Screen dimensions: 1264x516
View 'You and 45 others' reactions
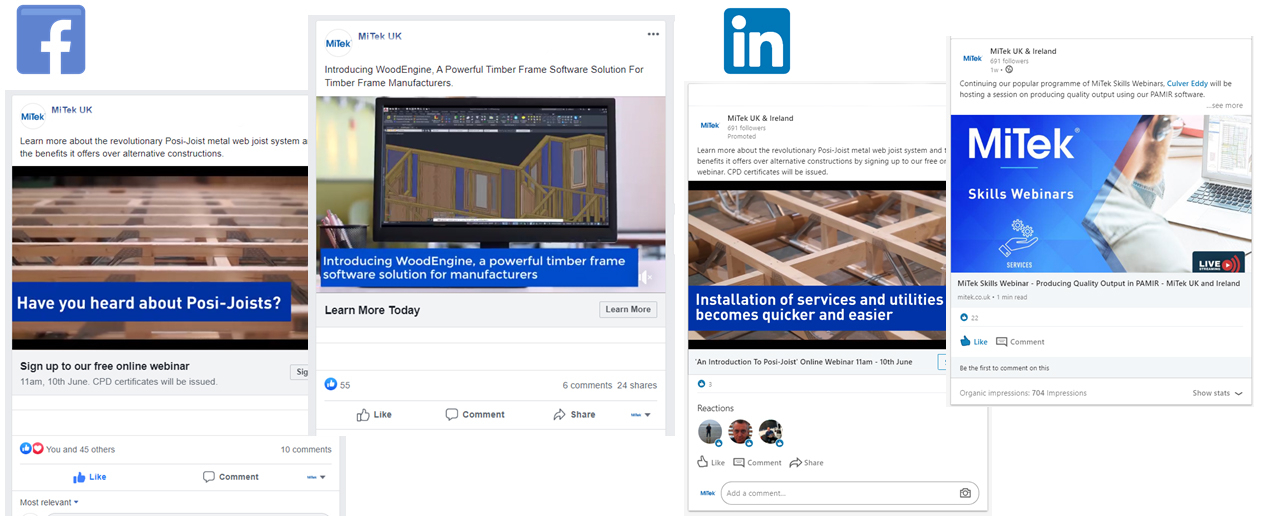click(67, 449)
